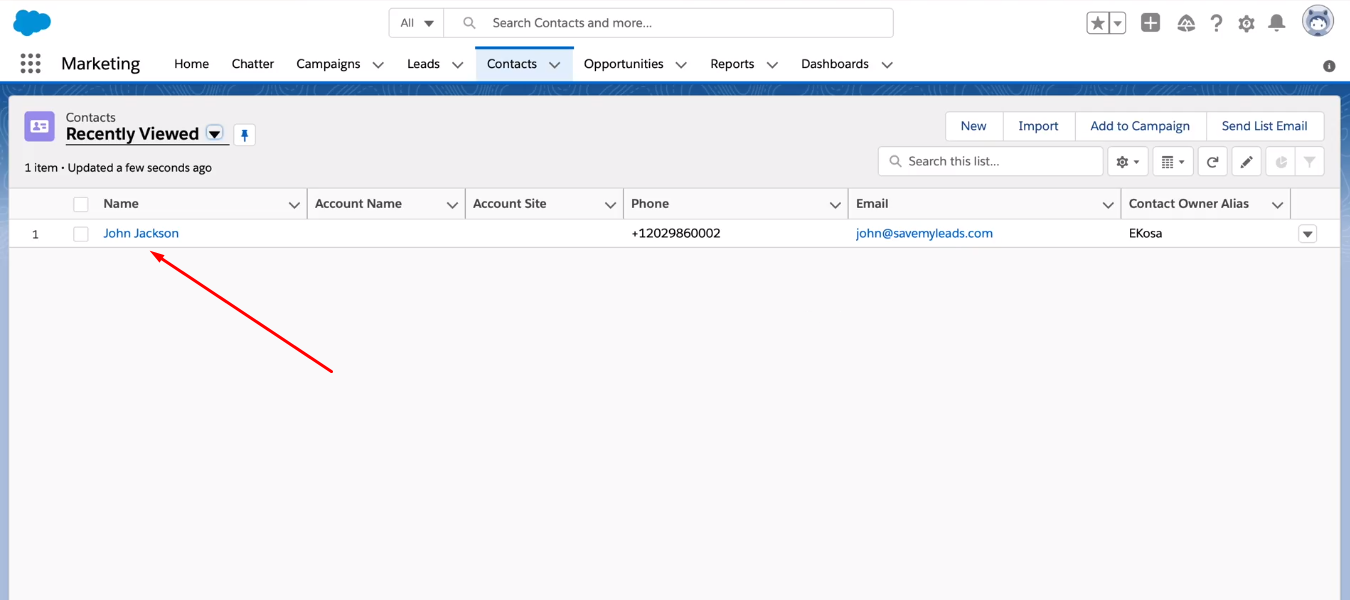Click the Show charts icon
This screenshot has width=1350, height=600.
coord(1281,162)
